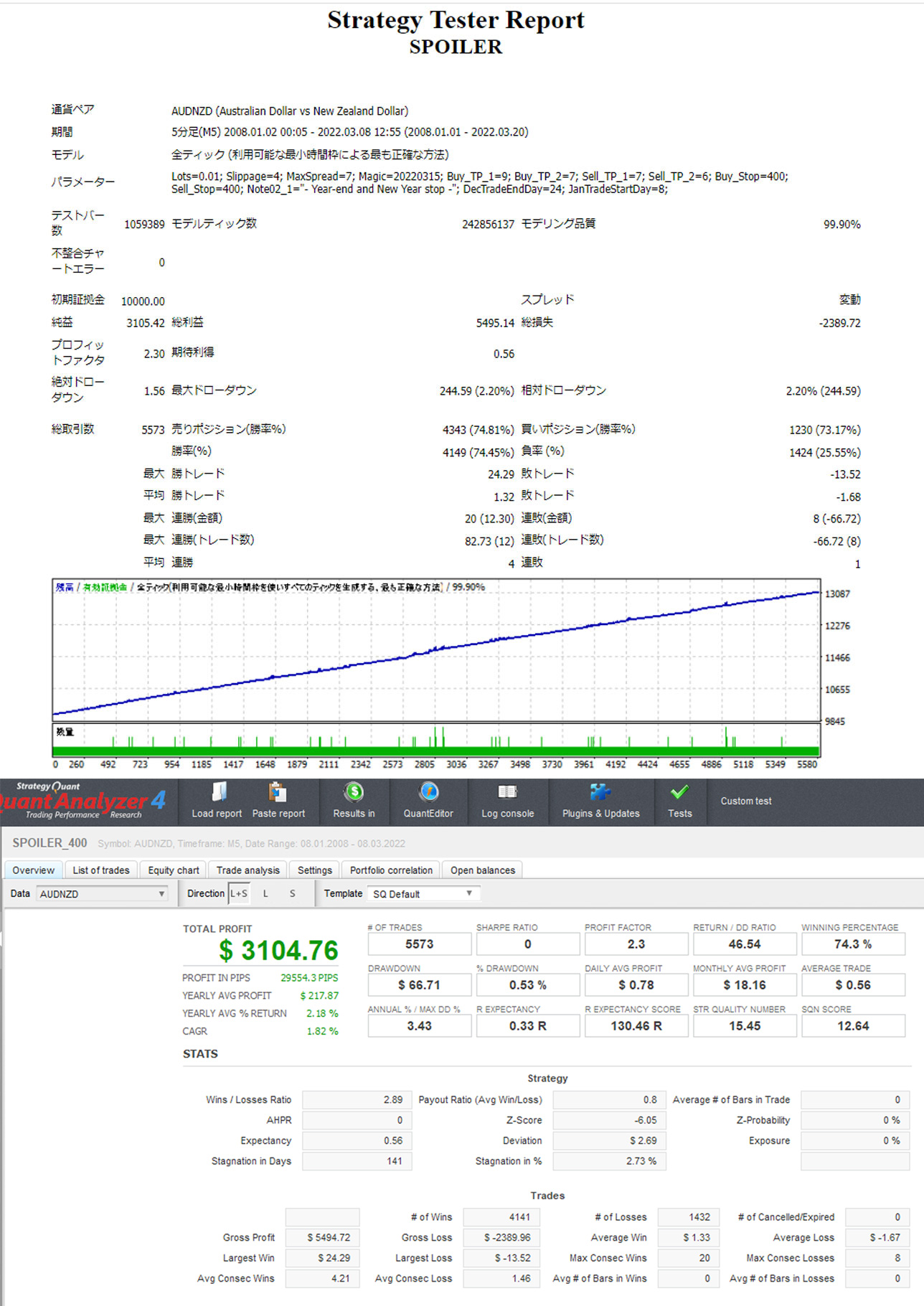Go to the Settings tab

click(x=315, y=870)
